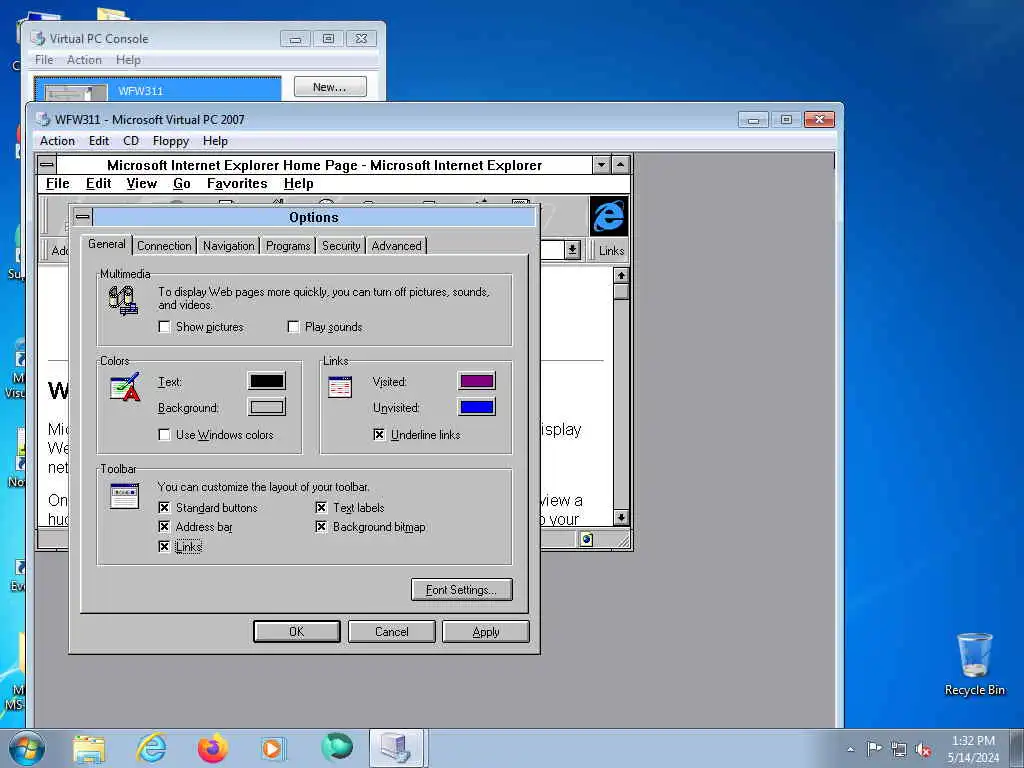Open the Recycle Bin desktop icon

click(974, 664)
